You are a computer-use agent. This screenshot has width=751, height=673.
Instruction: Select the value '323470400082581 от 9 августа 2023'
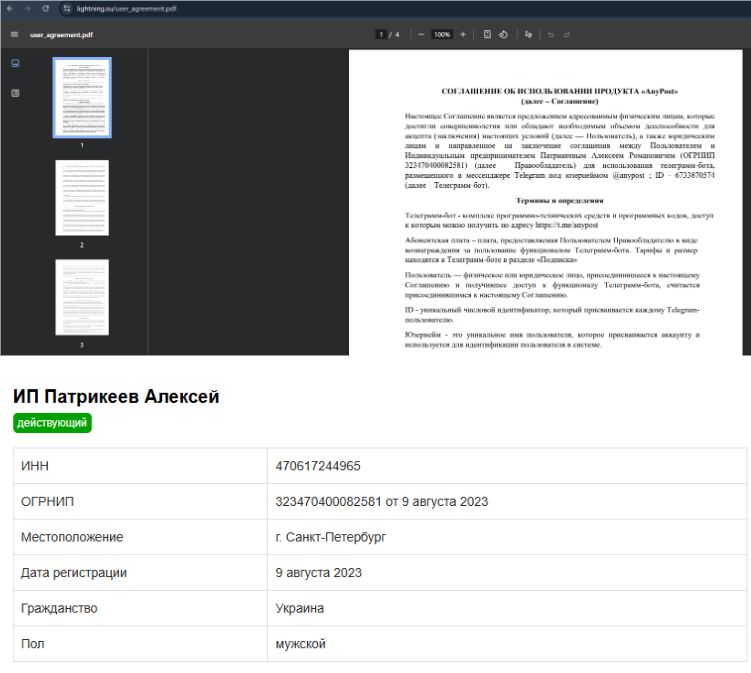pyautogui.click(x=382, y=502)
